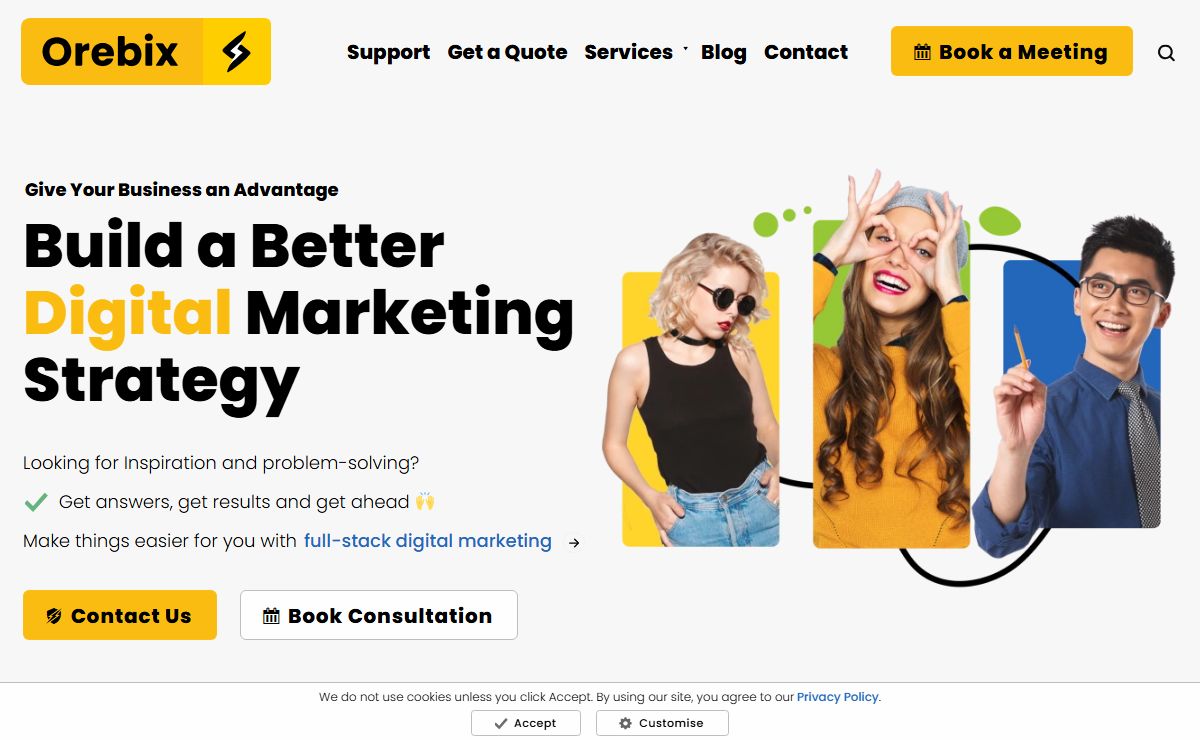Click the man in blue shirt image
Screen dimensions: 1200x740
coord(1072,385)
